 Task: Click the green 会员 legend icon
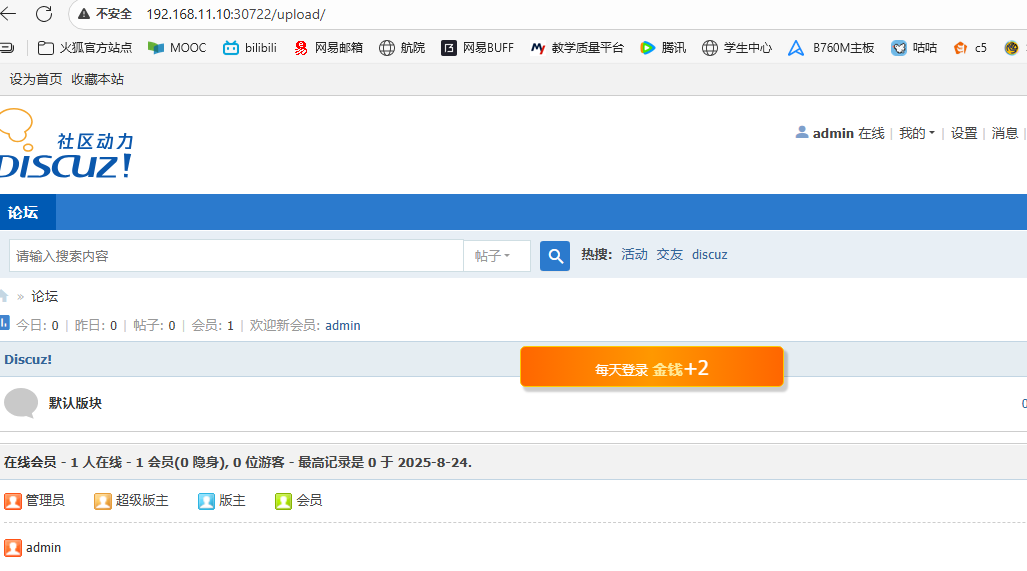(283, 501)
